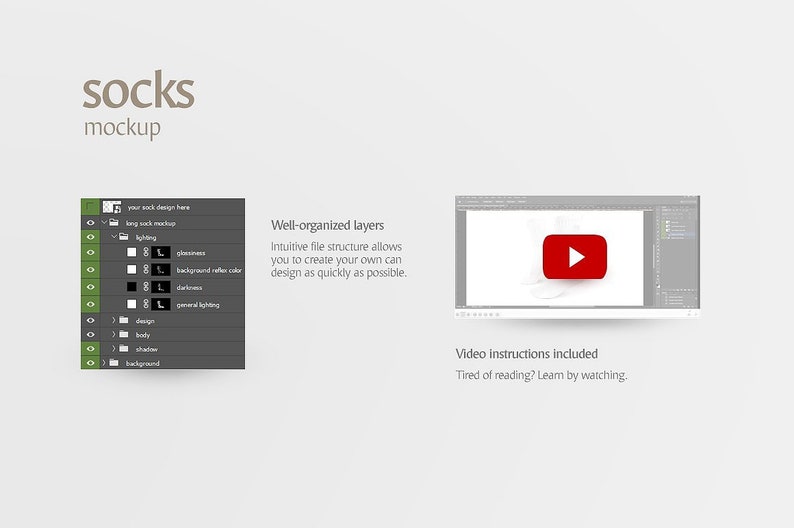This screenshot has height=528, width=794.
Task: Hide the background group
Action: [x=90, y=363]
